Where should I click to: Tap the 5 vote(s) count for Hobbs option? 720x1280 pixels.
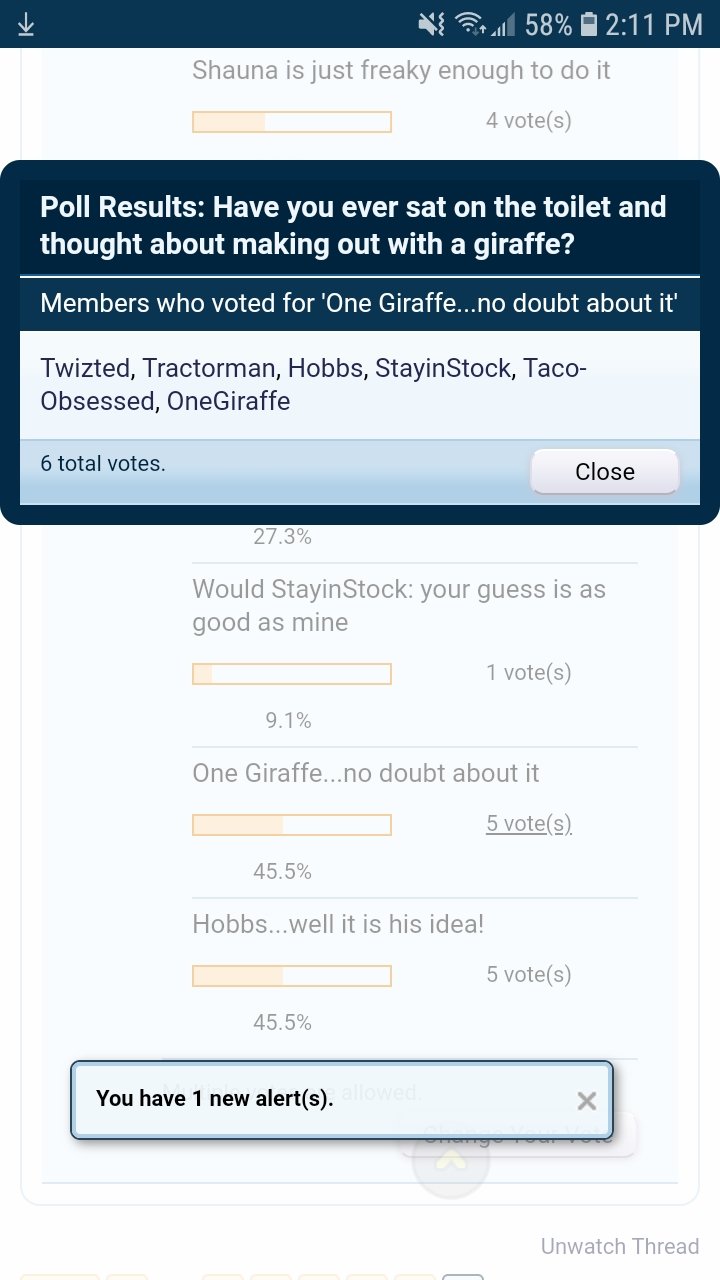click(x=529, y=974)
